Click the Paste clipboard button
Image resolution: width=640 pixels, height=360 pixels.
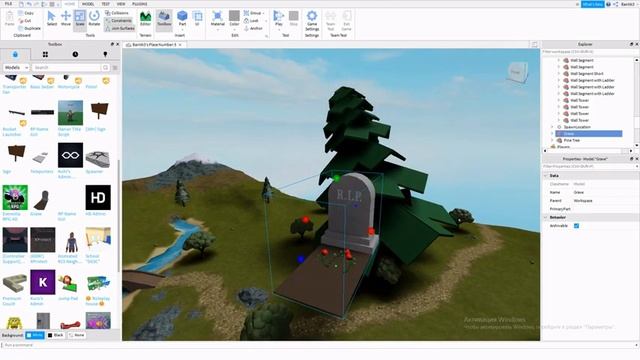[9, 19]
